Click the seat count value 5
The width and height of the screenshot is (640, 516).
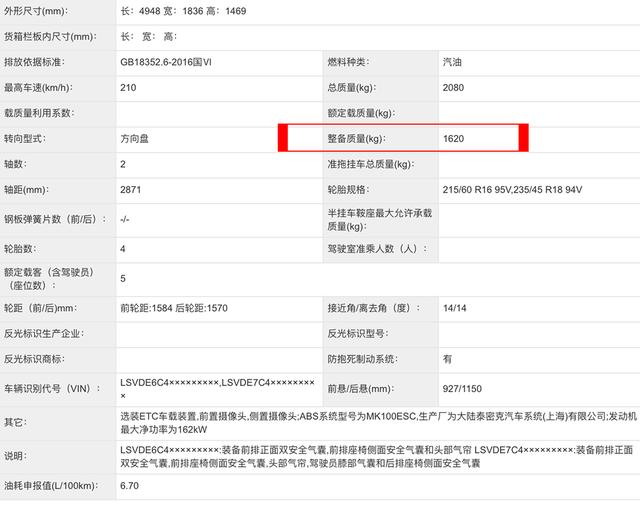123,279
